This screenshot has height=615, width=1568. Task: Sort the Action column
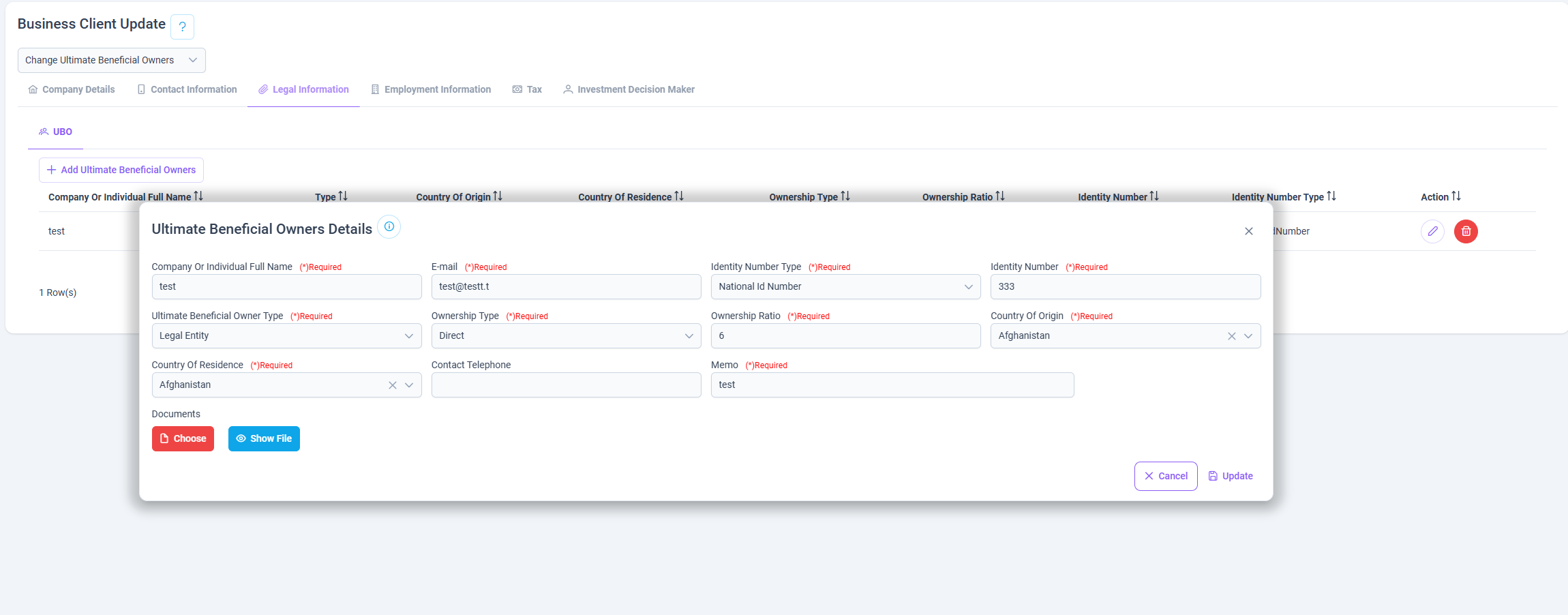pos(1456,196)
